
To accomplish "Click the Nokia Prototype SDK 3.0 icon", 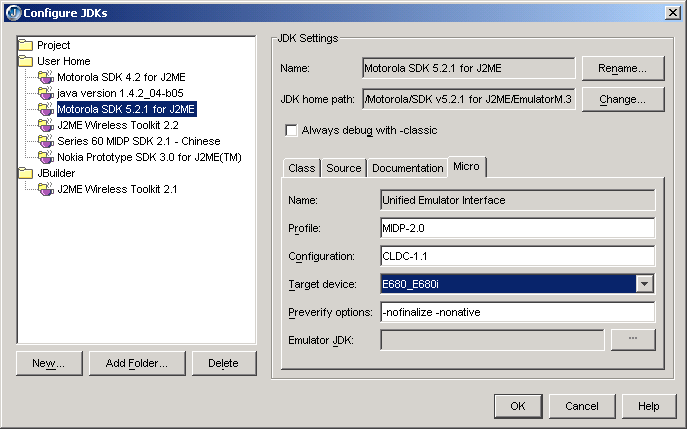I will click(x=46, y=157).
